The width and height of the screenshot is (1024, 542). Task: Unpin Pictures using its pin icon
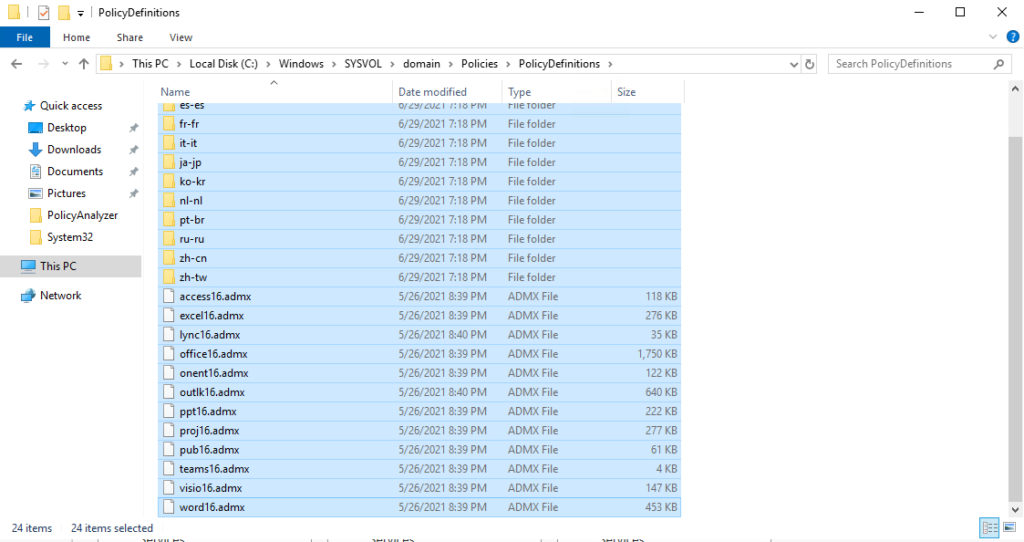coord(133,193)
